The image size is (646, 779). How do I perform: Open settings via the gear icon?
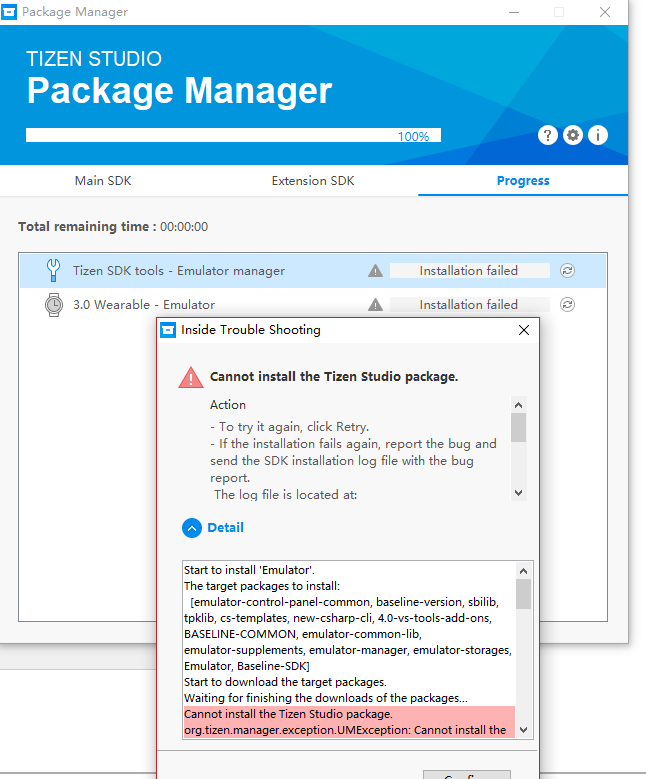(x=573, y=135)
